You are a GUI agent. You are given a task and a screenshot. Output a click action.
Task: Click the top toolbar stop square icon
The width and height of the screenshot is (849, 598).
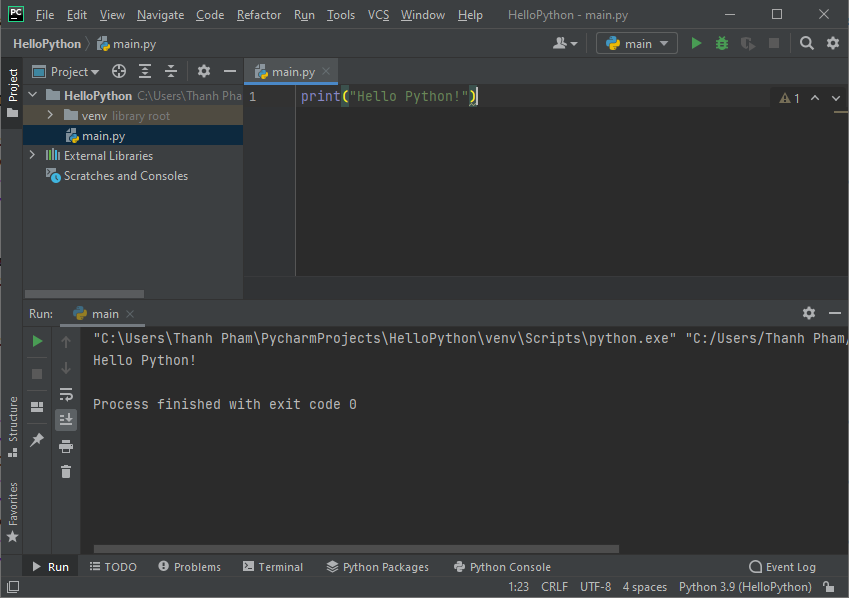coord(774,43)
